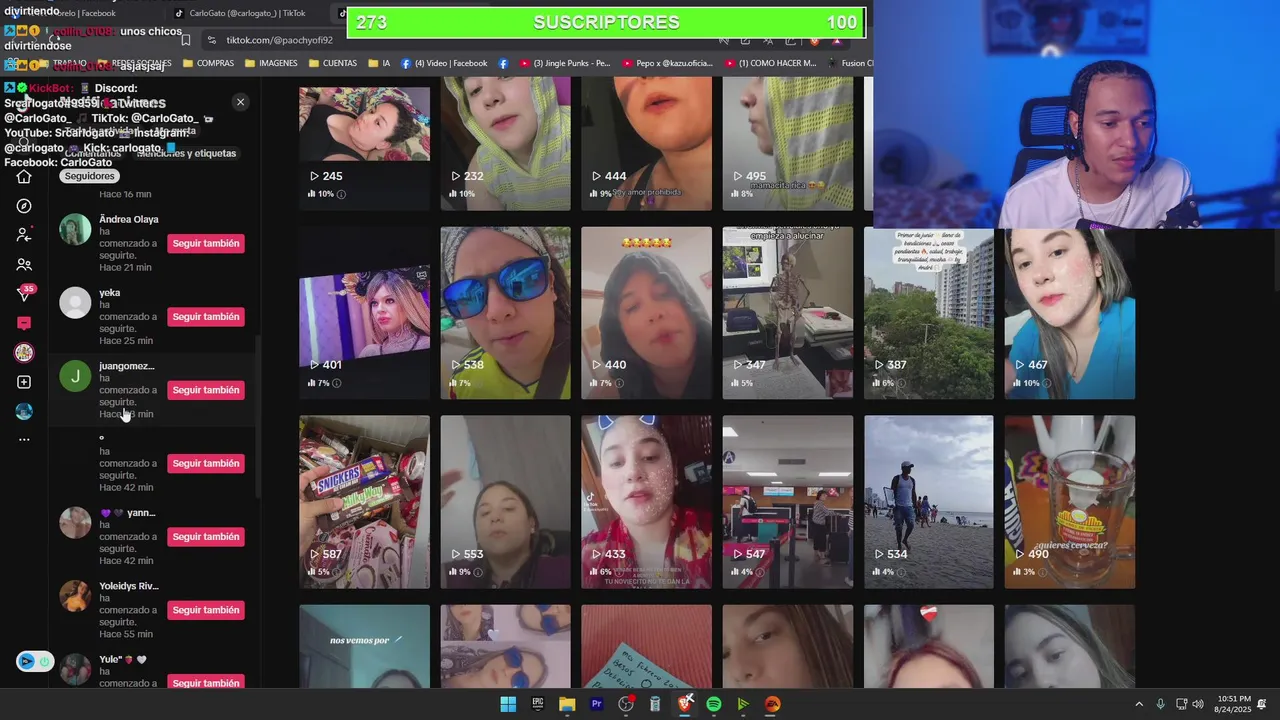1280x720 pixels.
Task: Open OBS Studio from taskbar
Action: coord(626,704)
